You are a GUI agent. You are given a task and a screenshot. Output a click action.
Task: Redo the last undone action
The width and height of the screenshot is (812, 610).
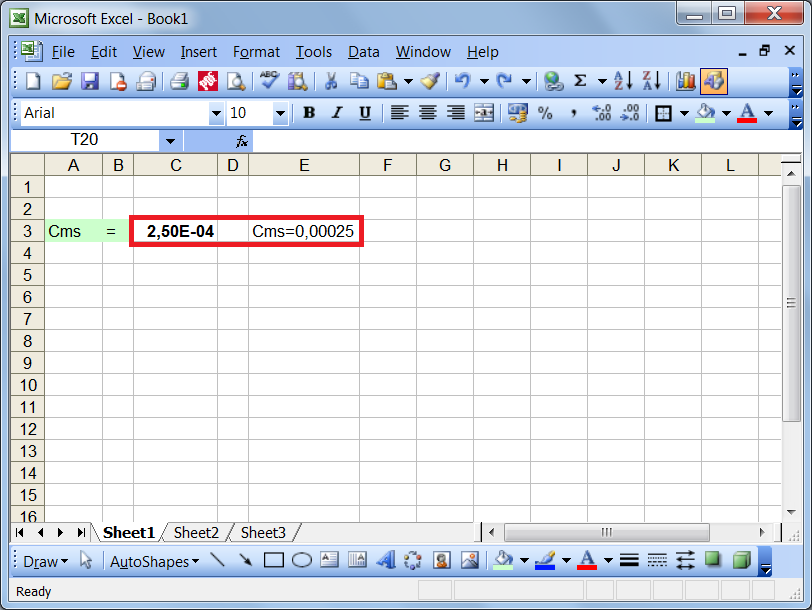[504, 81]
